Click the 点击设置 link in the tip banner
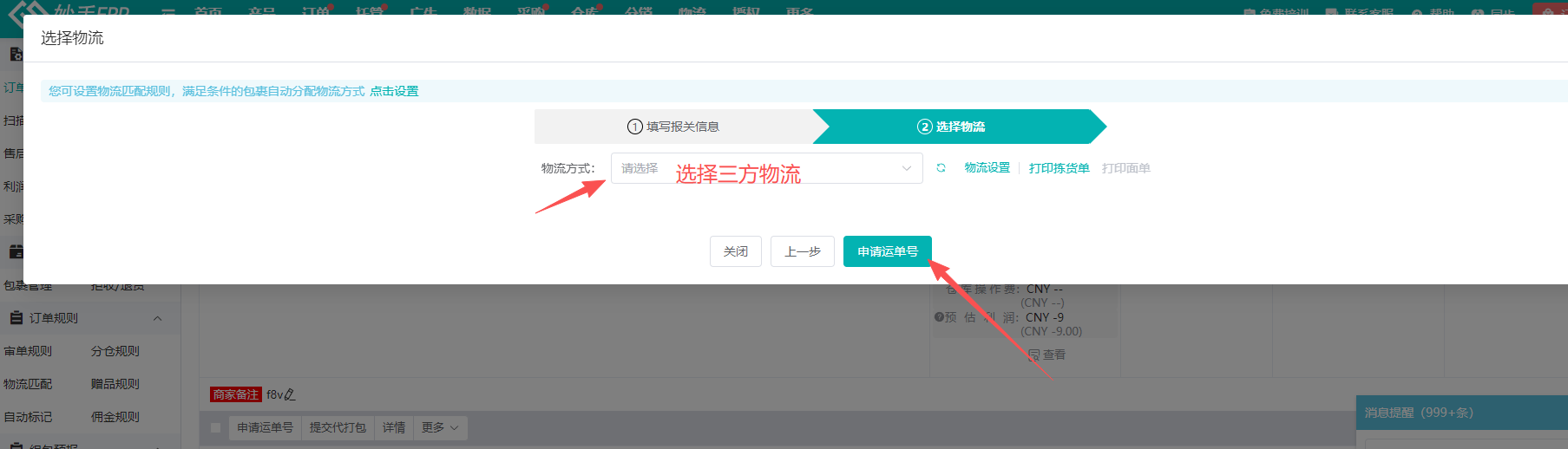 tap(394, 91)
